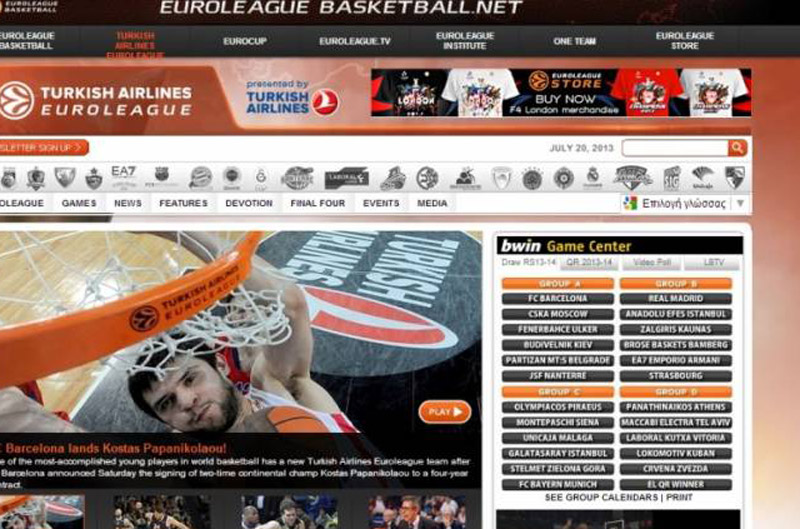800x529 pixels.
Task: Open the Barcelona lands Kostas Papanikolaou headline
Action: [x=113, y=448]
